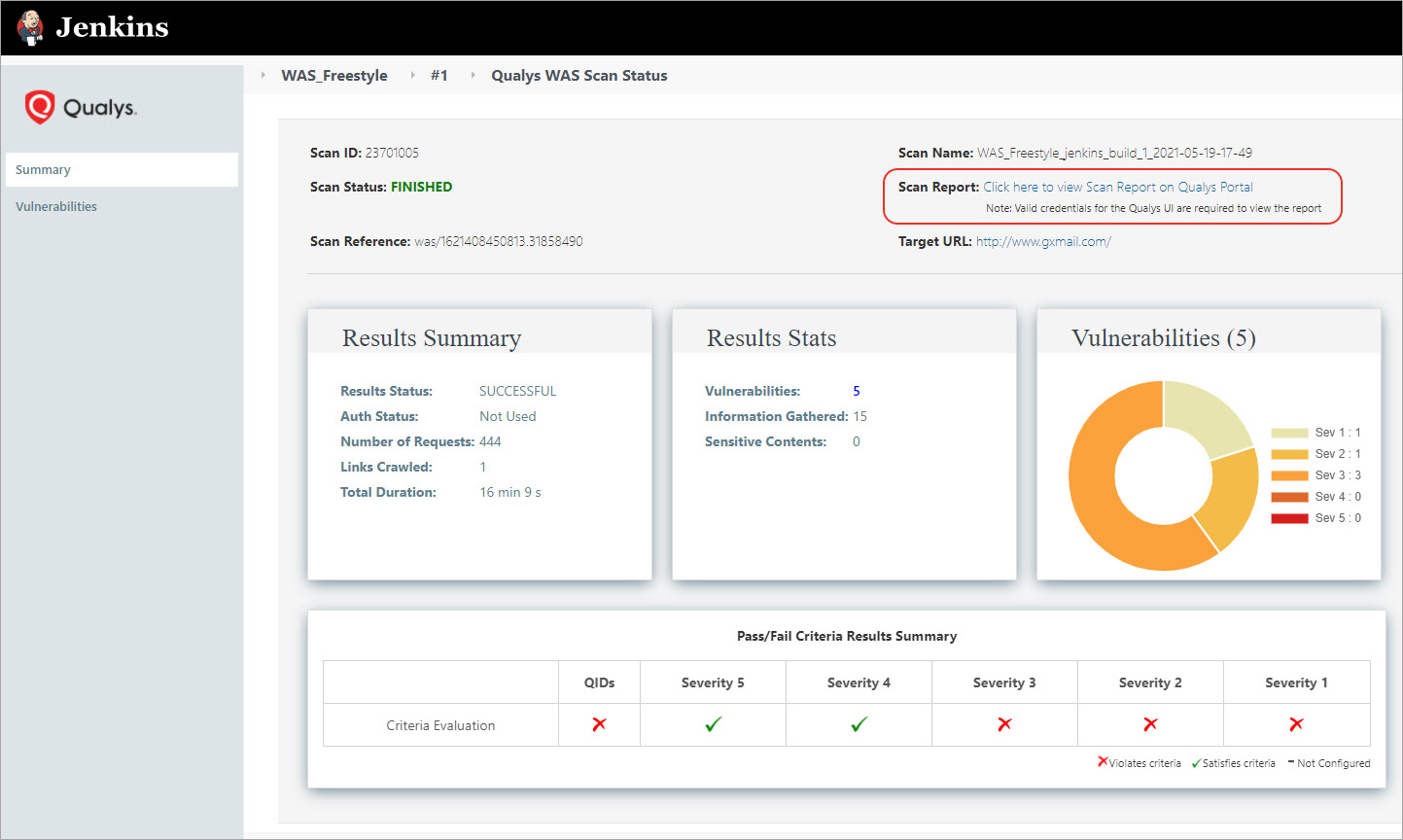Click the Severity 1 column header
The width and height of the screenshot is (1403, 840).
coord(1296,682)
